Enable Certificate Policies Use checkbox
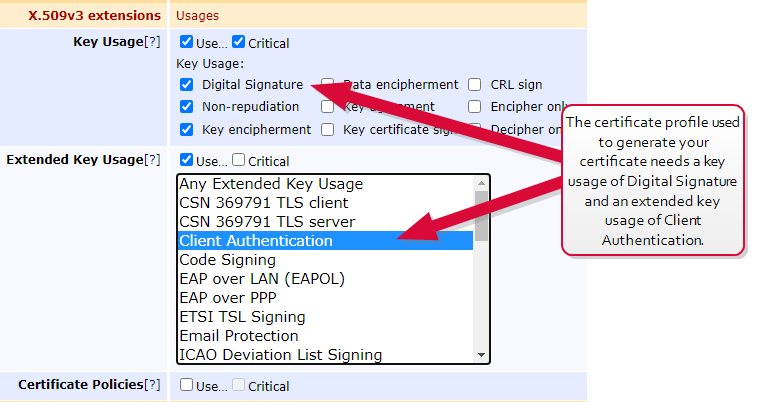 pyautogui.click(x=187, y=385)
